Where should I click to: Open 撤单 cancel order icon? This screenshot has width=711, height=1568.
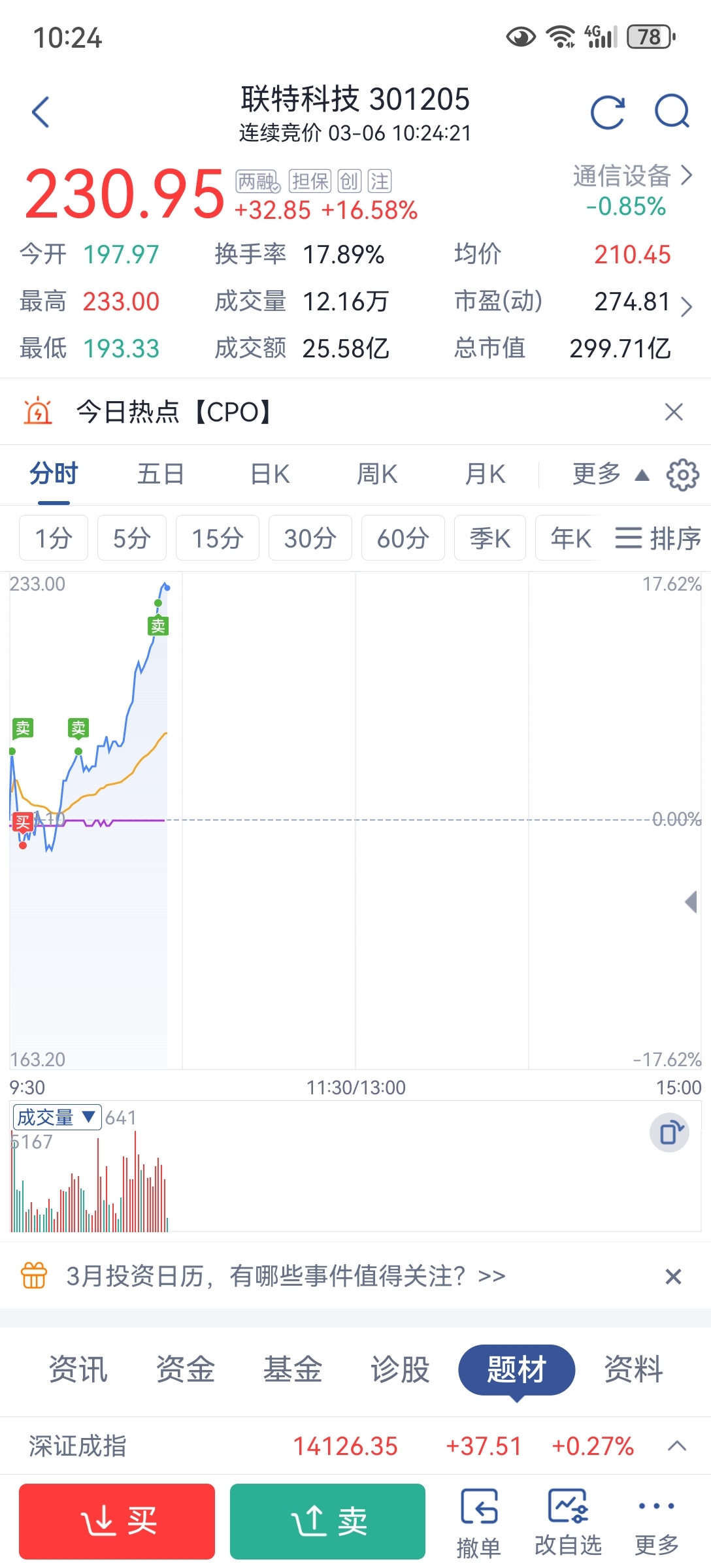(479, 1507)
